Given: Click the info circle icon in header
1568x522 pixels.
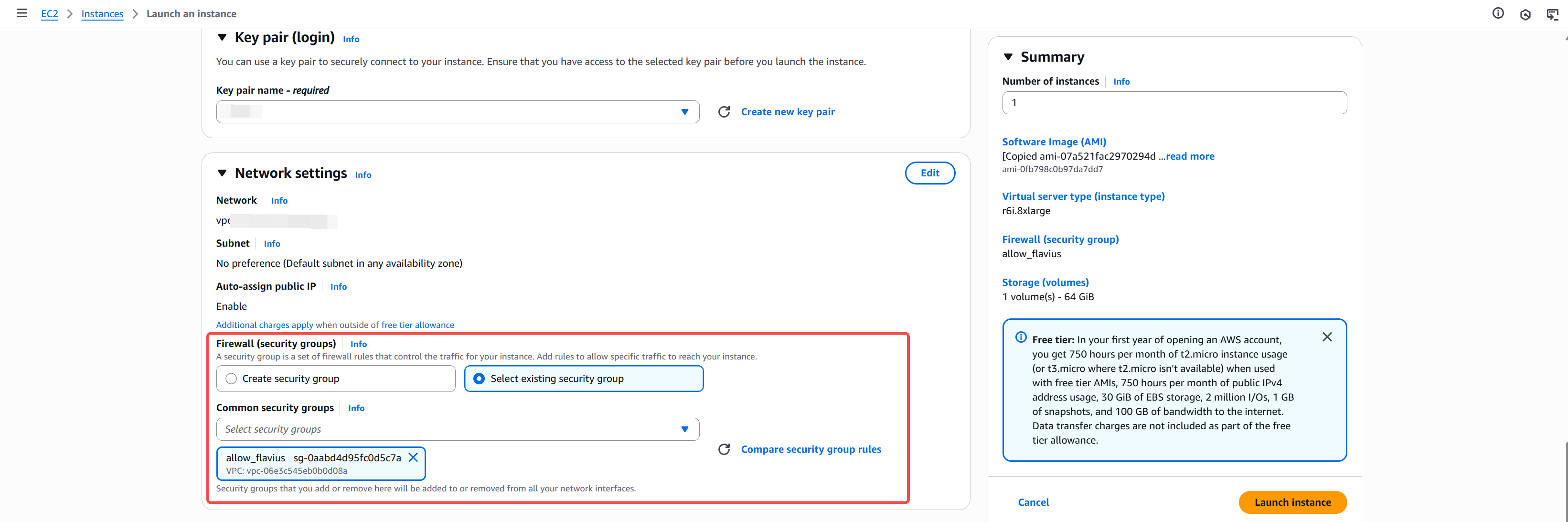Looking at the screenshot, I should (1498, 13).
